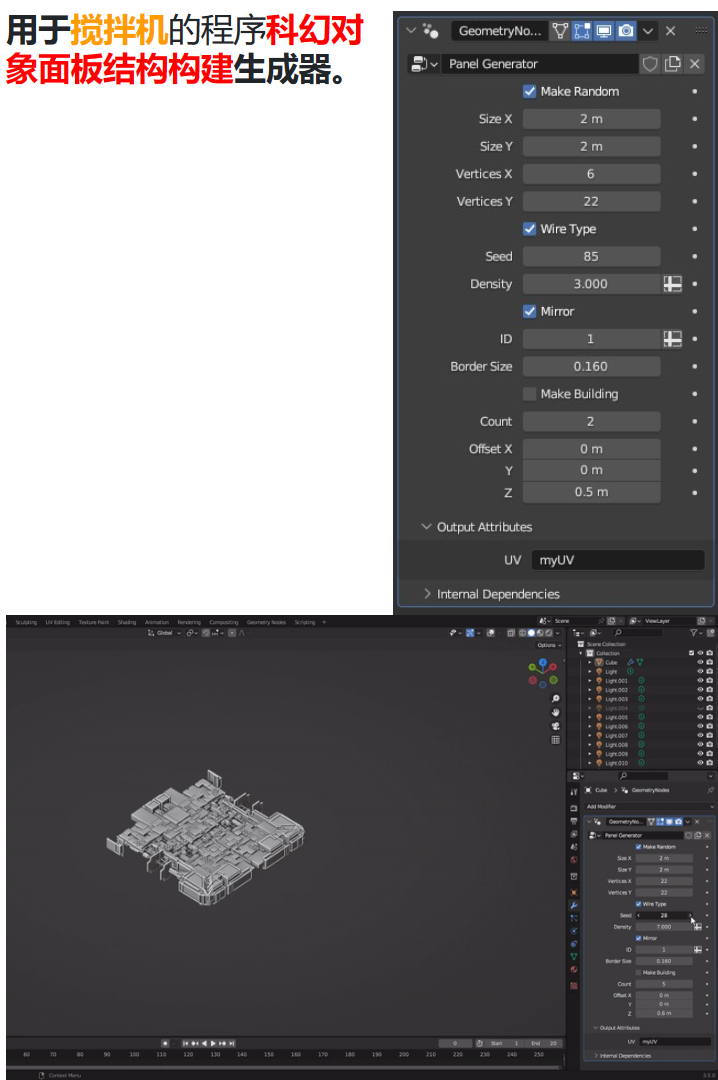Jump to timeline end frame
The width and height of the screenshot is (718, 1080).
[x=232, y=1043]
